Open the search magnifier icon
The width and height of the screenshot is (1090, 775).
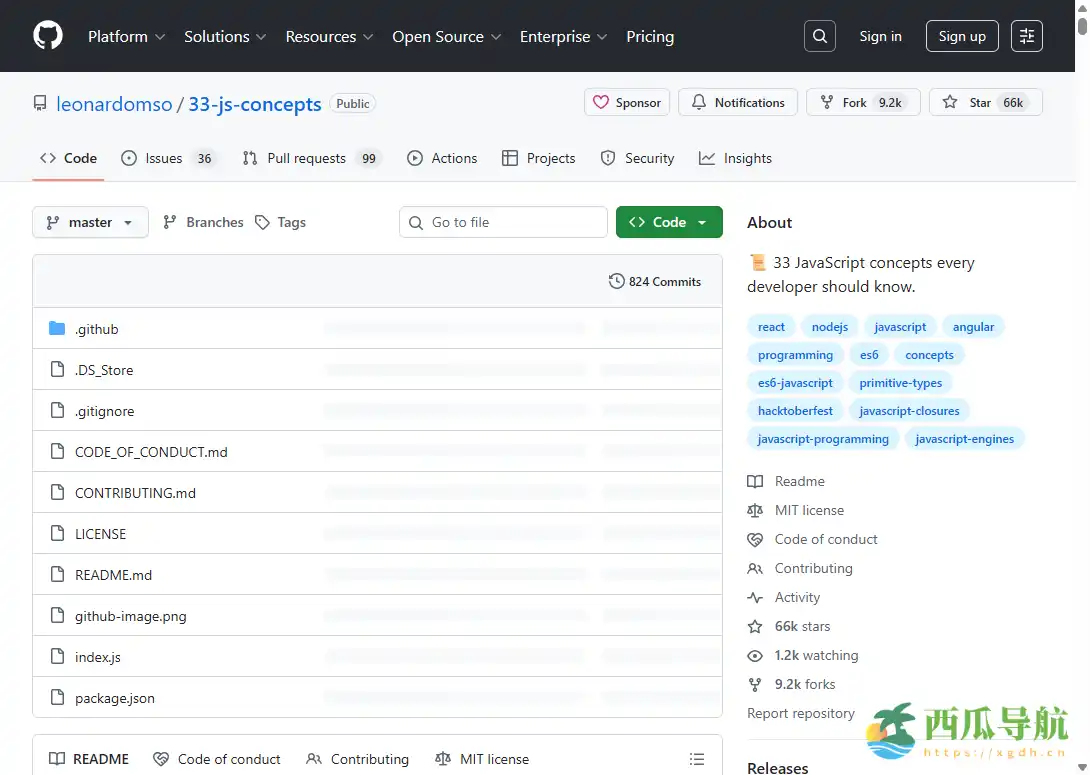click(x=820, y=36)
